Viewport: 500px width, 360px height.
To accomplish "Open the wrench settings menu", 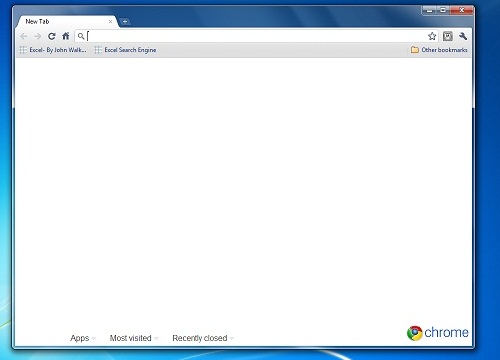I will pos(463,36).
